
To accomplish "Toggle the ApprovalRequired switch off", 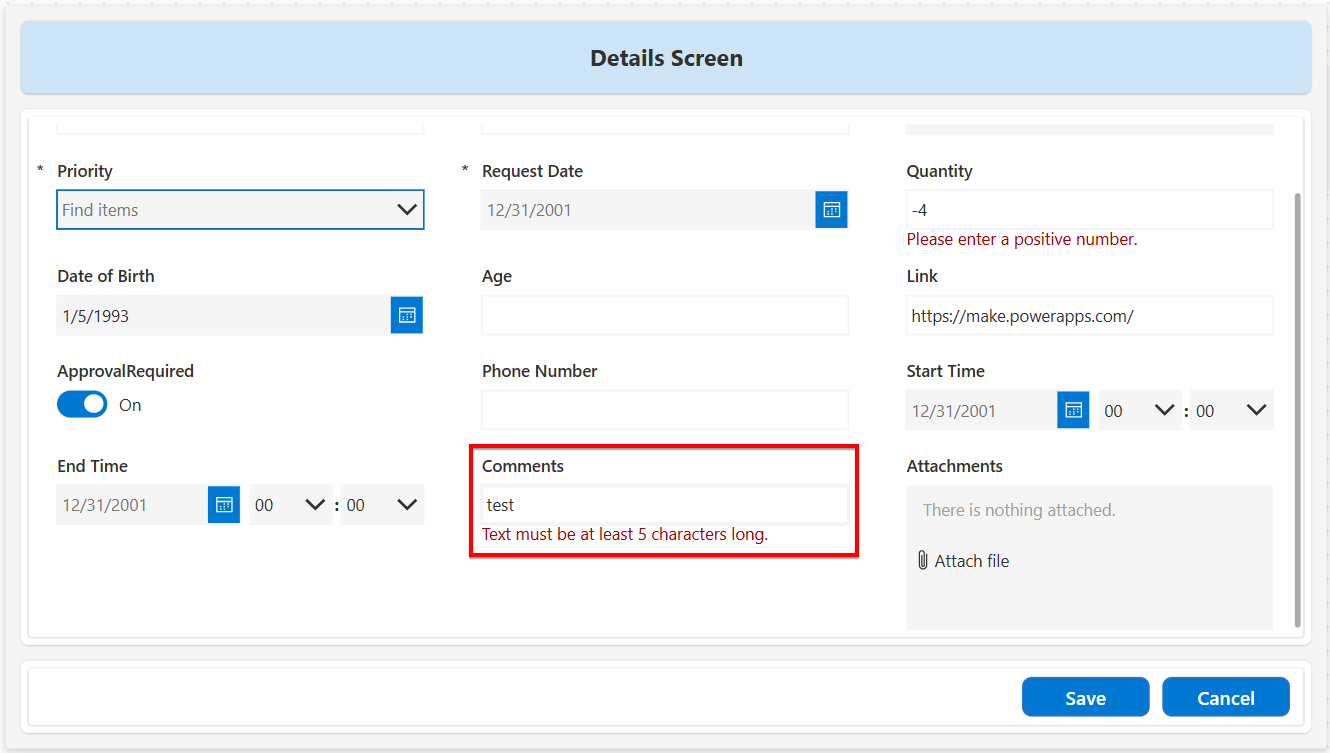I will 82,405.
